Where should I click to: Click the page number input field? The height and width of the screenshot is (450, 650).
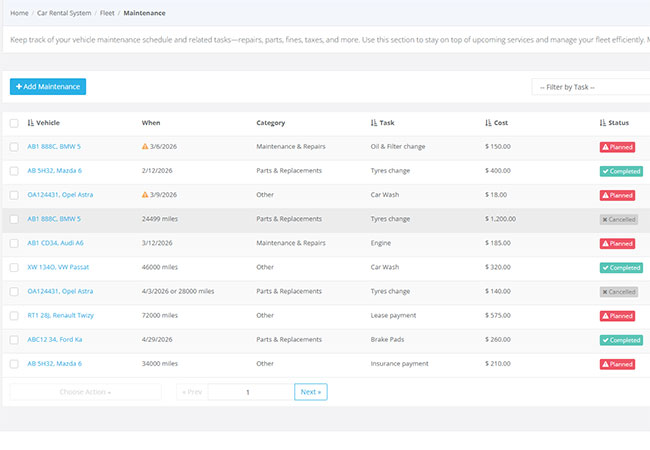click(x=251, y=392)
